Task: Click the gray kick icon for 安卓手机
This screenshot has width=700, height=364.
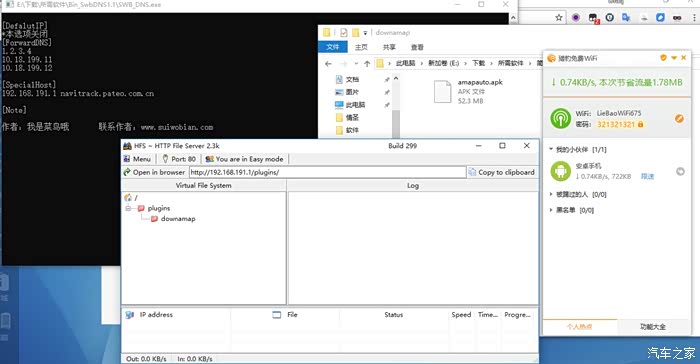Action: [x=680, y=172]
